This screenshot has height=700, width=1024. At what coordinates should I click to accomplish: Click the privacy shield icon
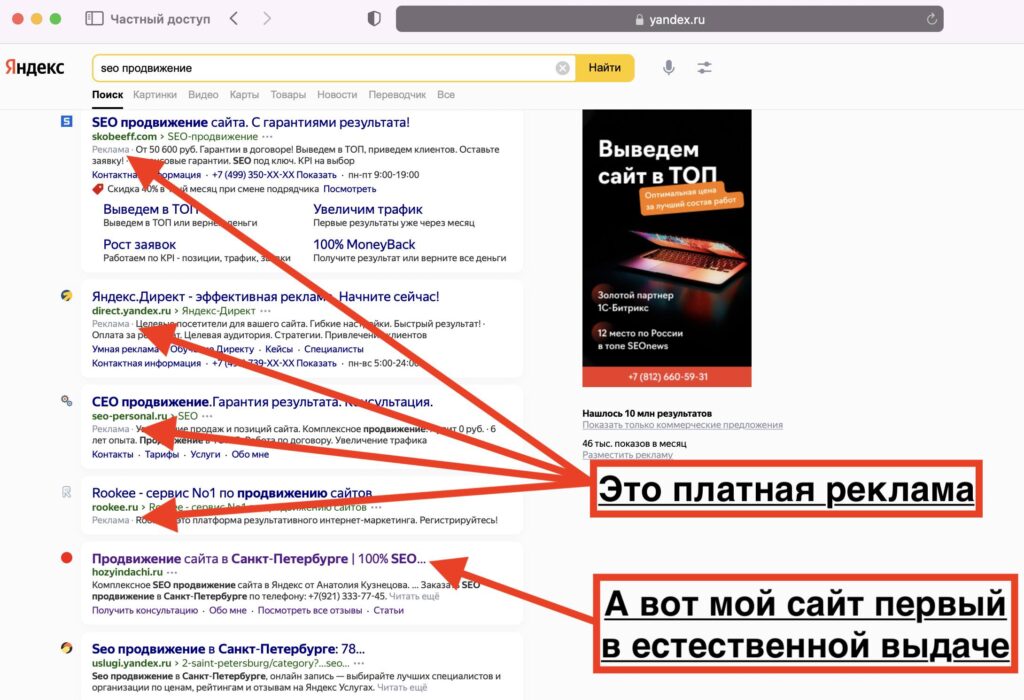[x=374, y=19]
